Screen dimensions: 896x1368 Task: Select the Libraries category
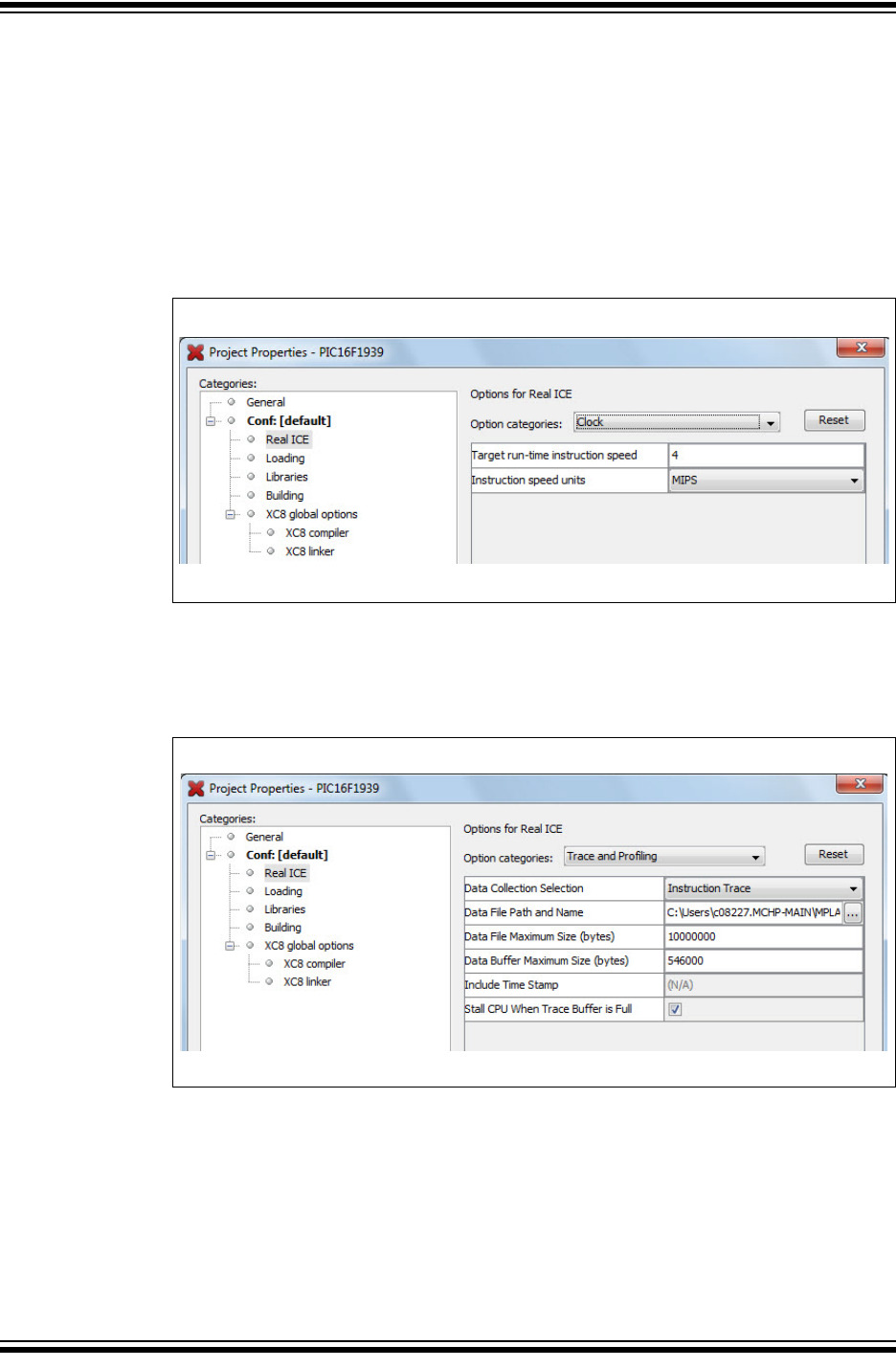[x=287, y=477]
